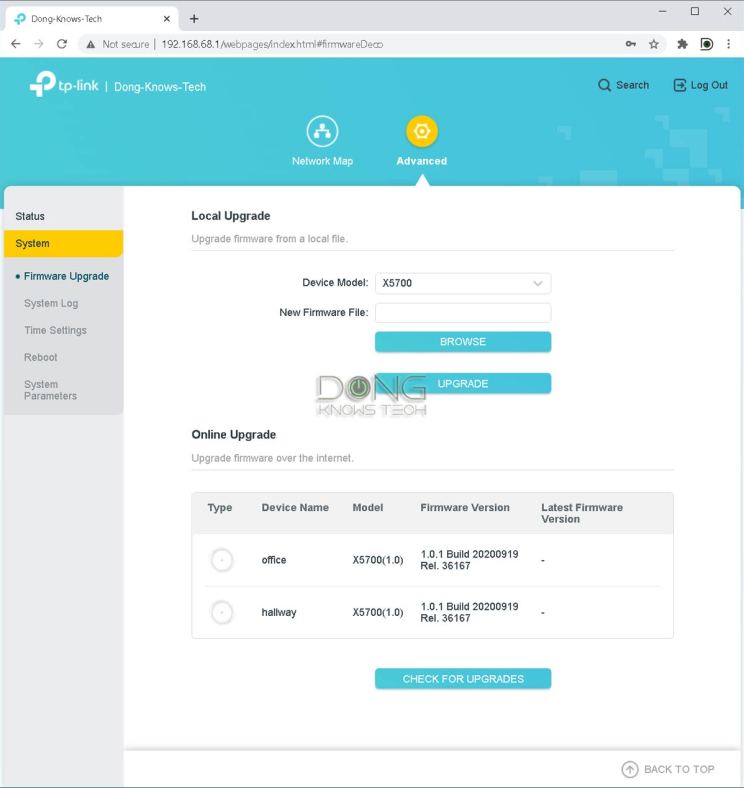Viewport: 744px width, 788px height.
Task: Open System Log in sidebar
Action: (x=51, y=303)
